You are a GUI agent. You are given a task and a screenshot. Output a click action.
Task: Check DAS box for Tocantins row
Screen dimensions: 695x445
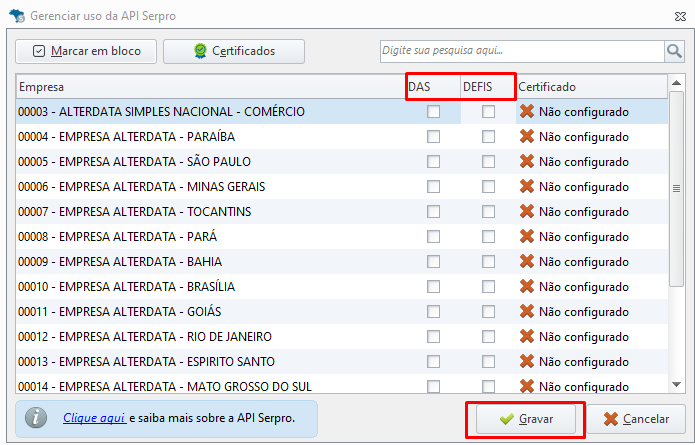pyautogui.click(x=433, y=211)
